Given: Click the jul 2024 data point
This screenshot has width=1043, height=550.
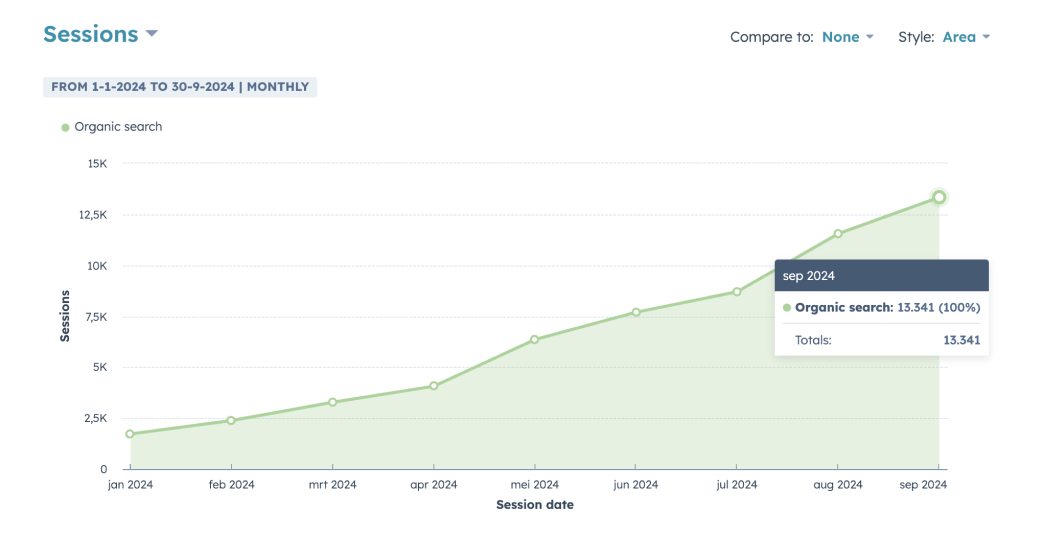Looking at the screenshot, I should tap(737, 291).
